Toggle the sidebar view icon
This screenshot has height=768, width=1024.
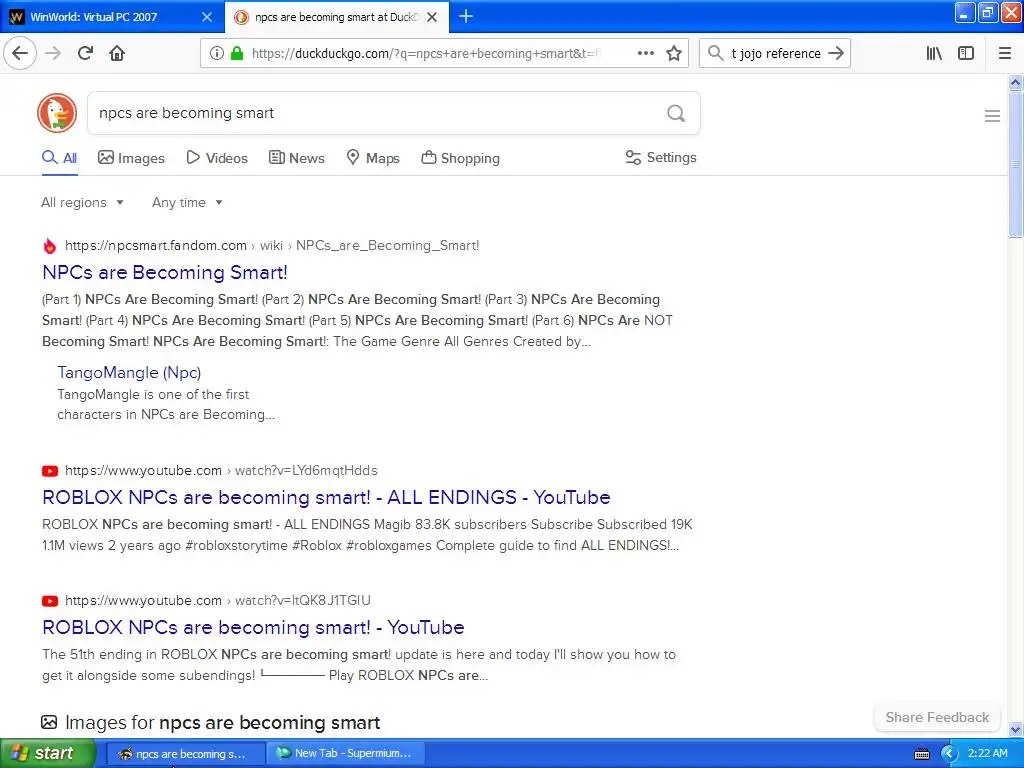click(966, 53)
